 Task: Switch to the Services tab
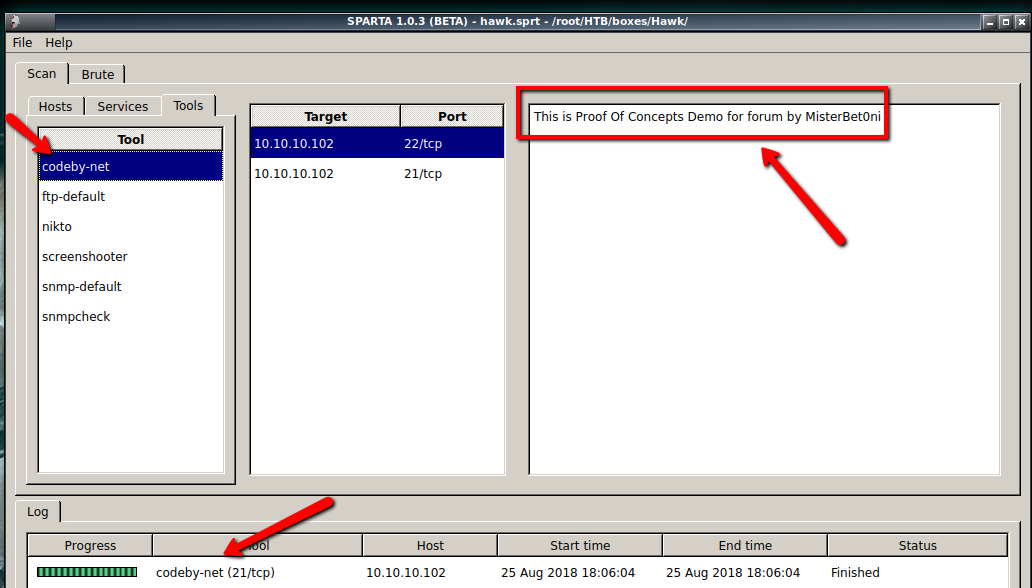(x=123, y=107)
